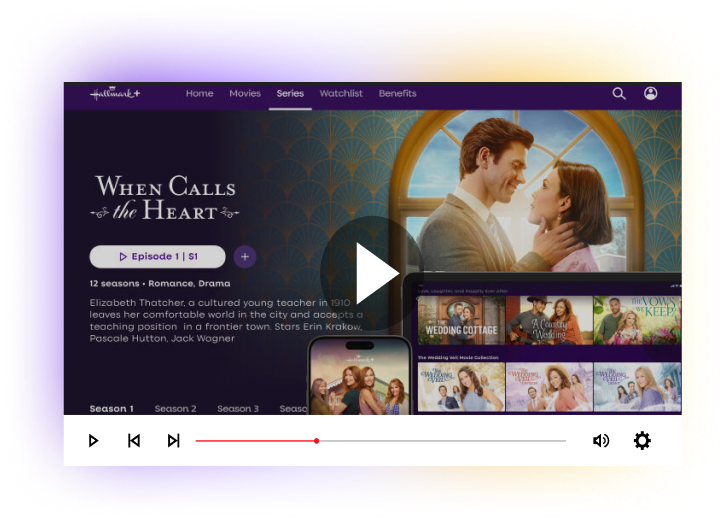Go to the Home tab
727x522 pixels.
(x=199, y=93)
